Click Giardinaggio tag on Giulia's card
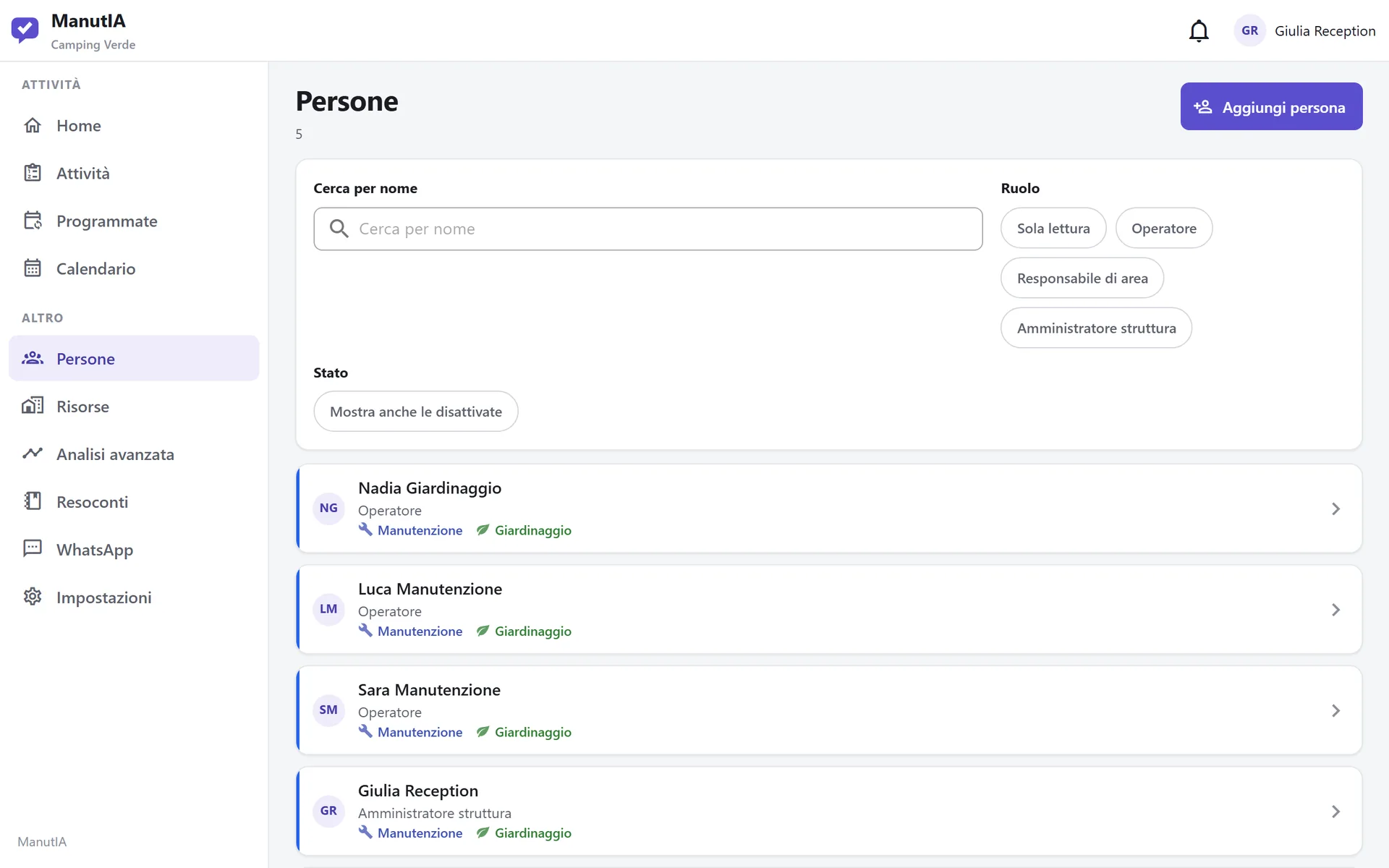The width and height of the screenshot is (1389, 868). pyautogui.click(x=524, y=833)
